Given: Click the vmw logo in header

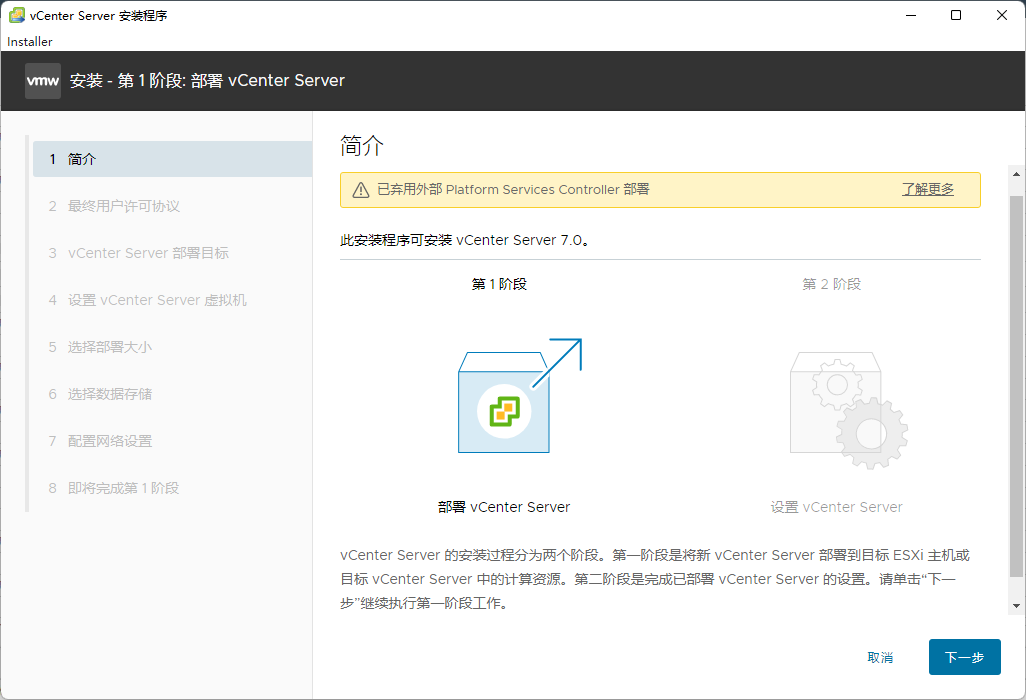Looking at the screenshot, I should pos(43,81).
